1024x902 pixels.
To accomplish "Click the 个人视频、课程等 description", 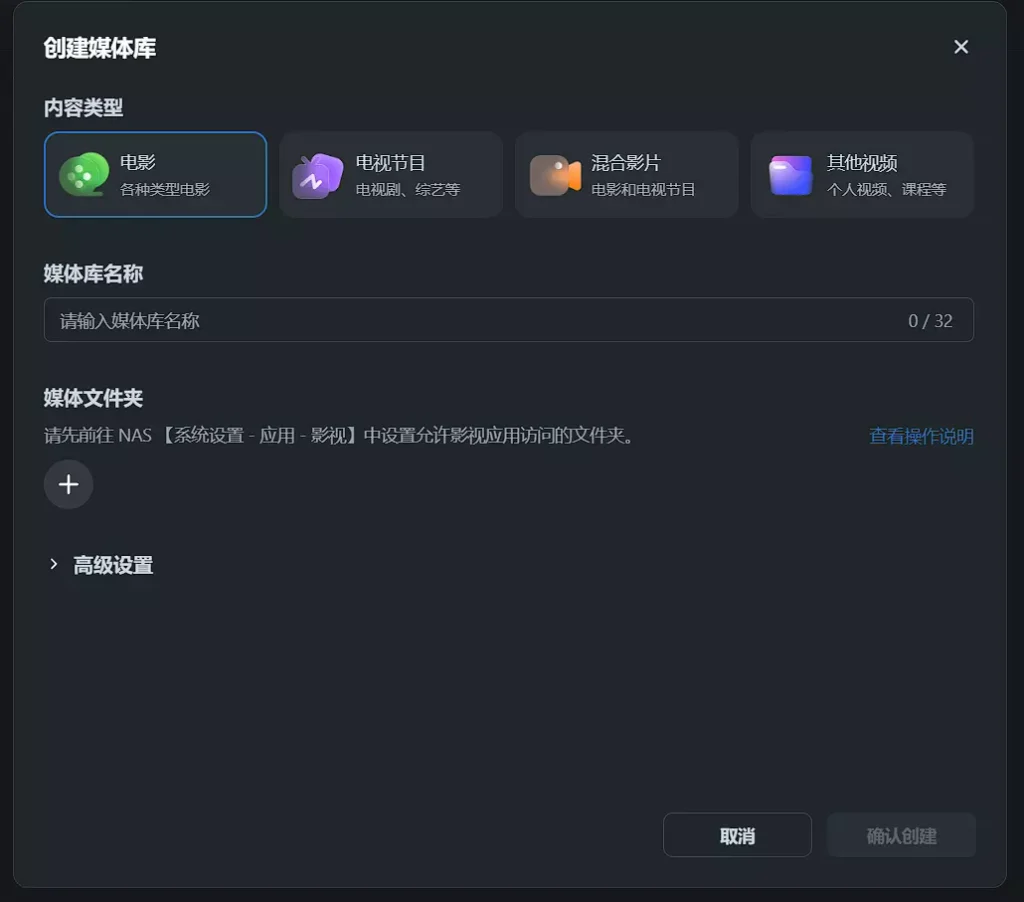I will click(887, 189).
